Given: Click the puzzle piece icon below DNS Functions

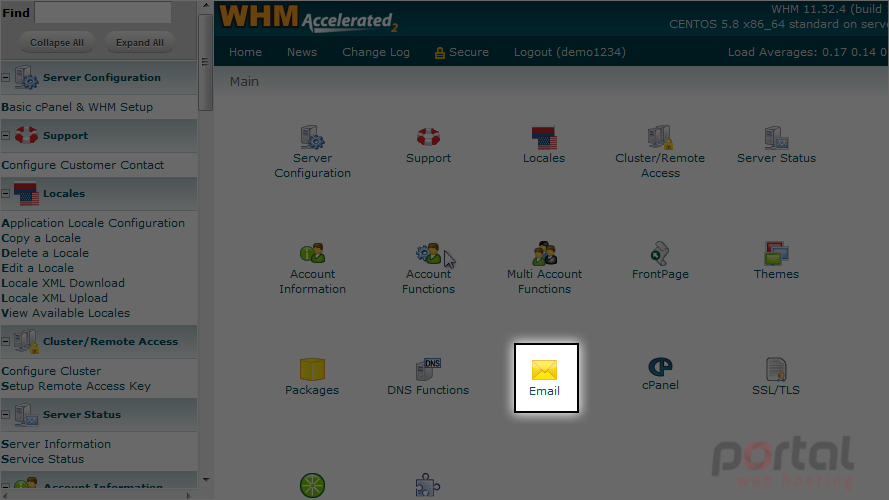Looking at the screenshot, I should [x=428, y=486].
